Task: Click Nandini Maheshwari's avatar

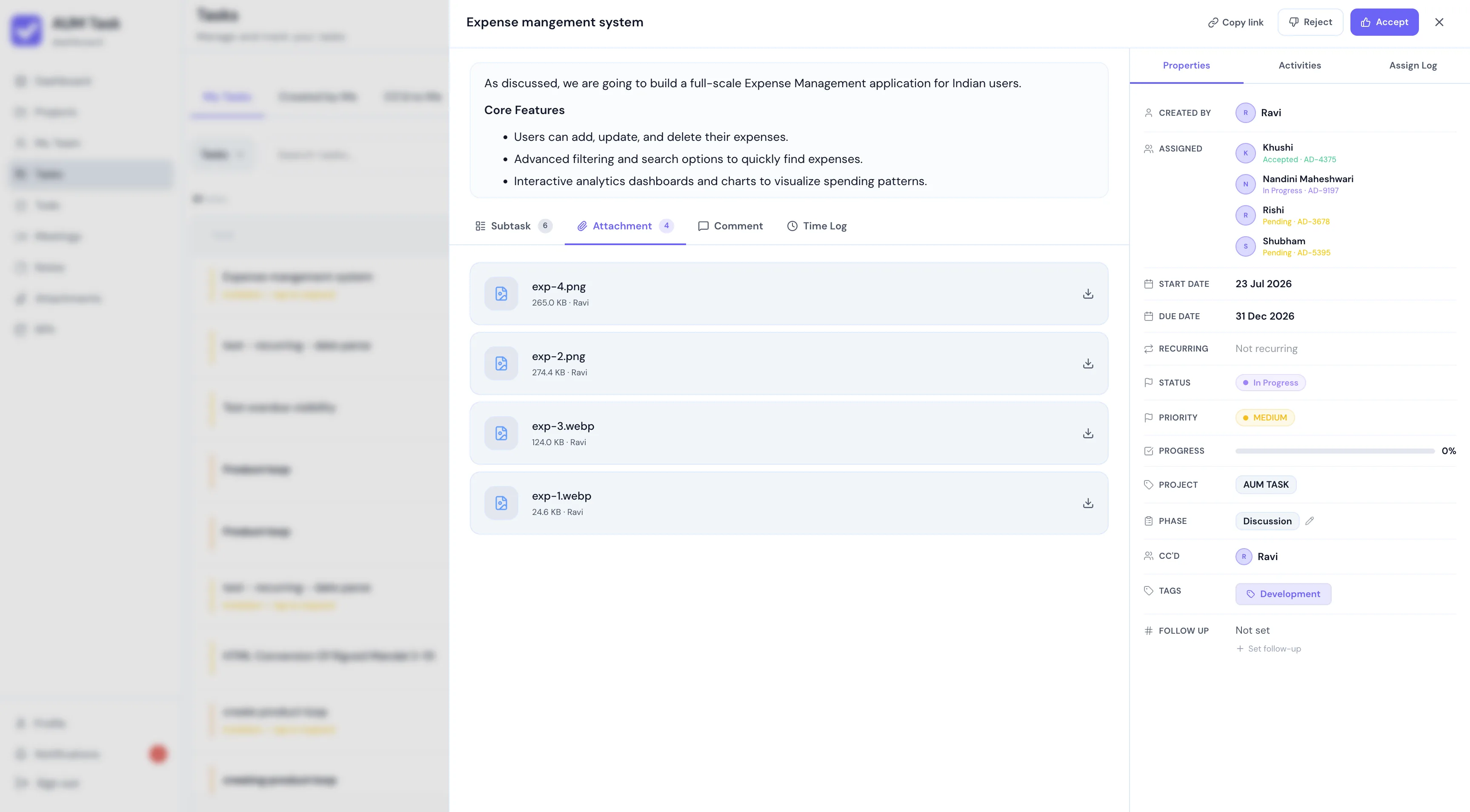Action: pyautogui.click(x=1245, y=184)
